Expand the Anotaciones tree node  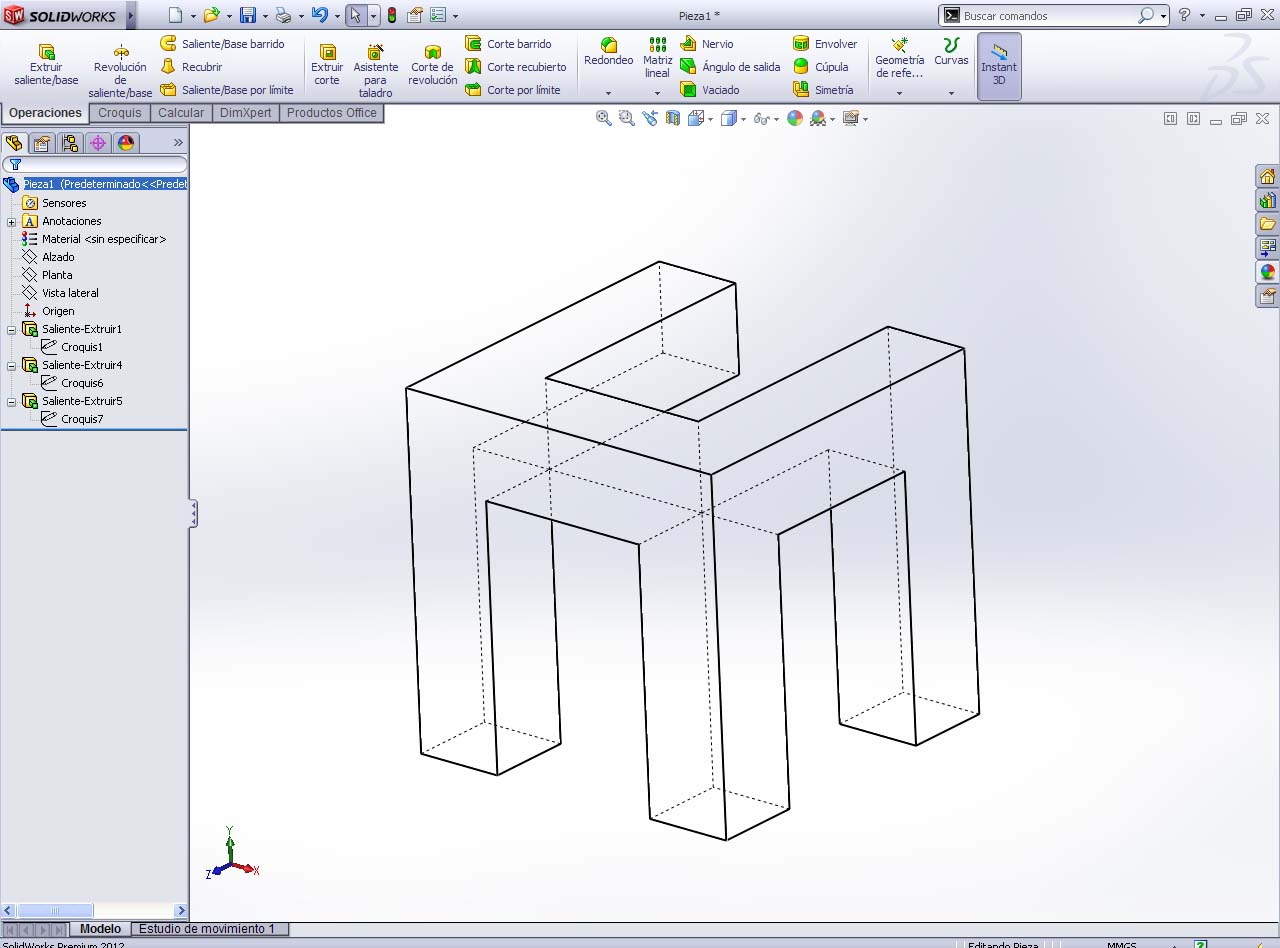[12, 221]
